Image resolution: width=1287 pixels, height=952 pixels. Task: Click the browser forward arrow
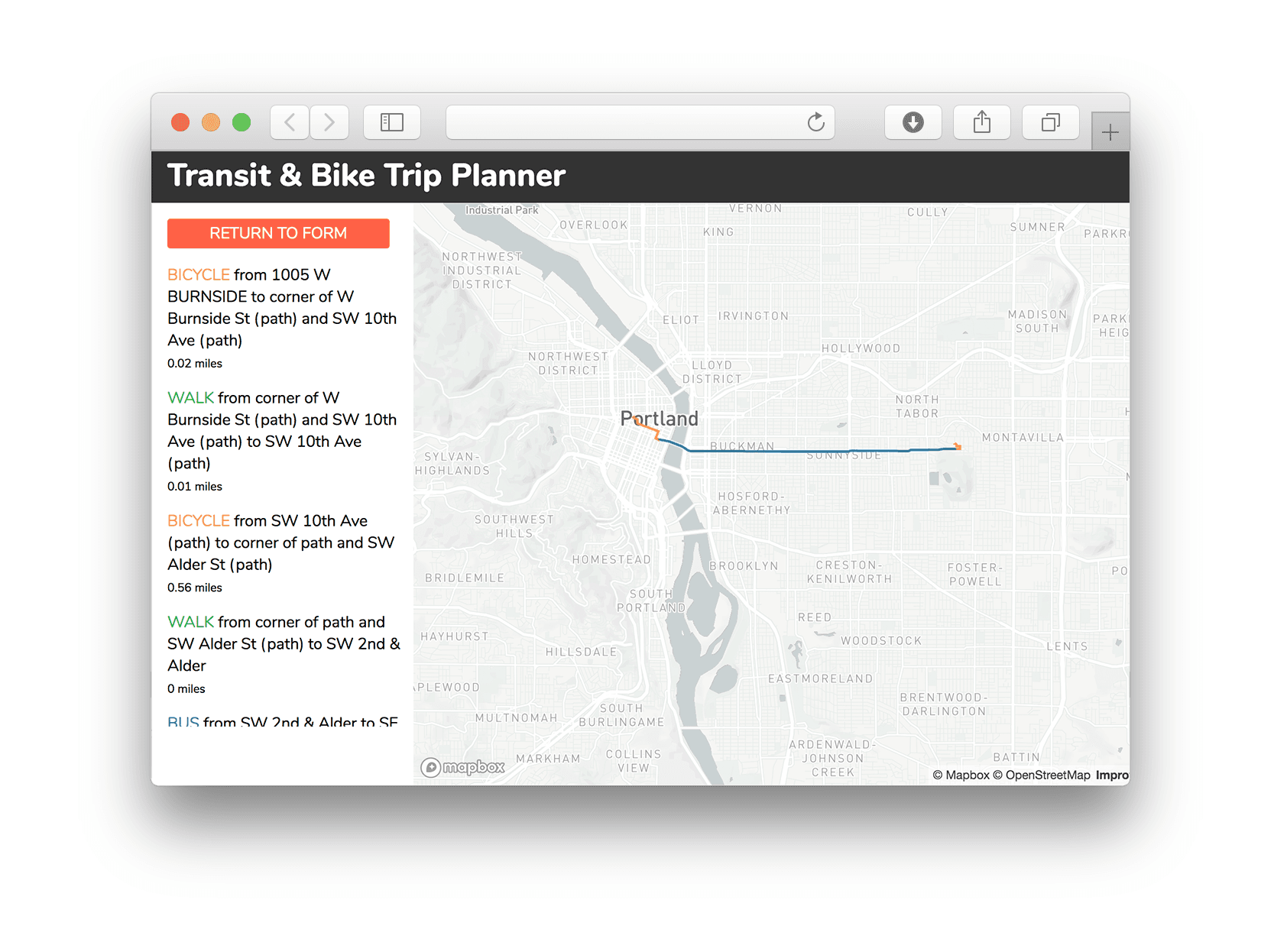point(329,122)
